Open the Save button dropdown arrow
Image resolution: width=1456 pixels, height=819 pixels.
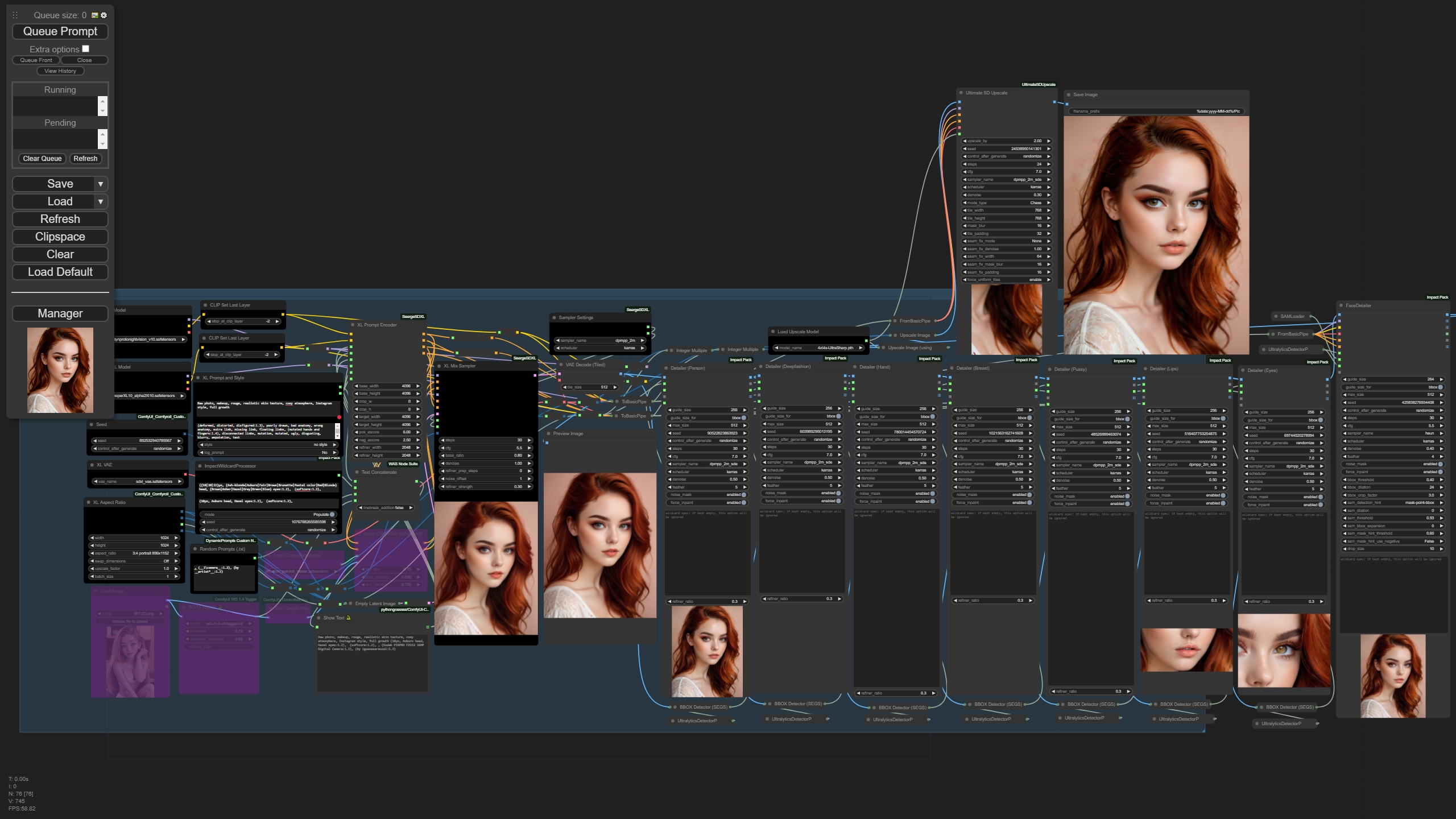pyautogui.click(x=101, y=184)
